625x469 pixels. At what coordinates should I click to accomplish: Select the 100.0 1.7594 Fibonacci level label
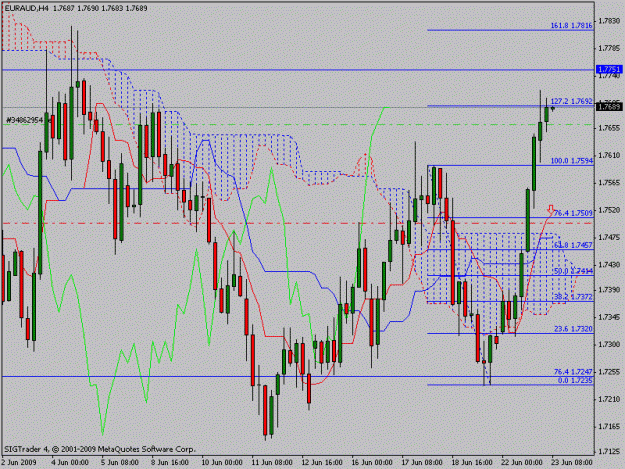click(572, 161)
